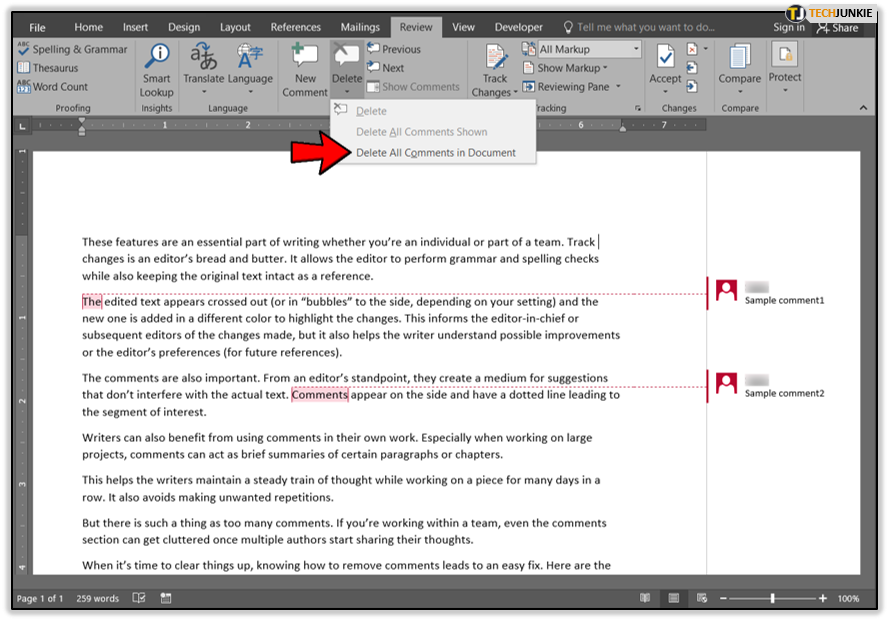The image size is (889, 621).
Task: Open the File tab
Action: tap(37, 27)
